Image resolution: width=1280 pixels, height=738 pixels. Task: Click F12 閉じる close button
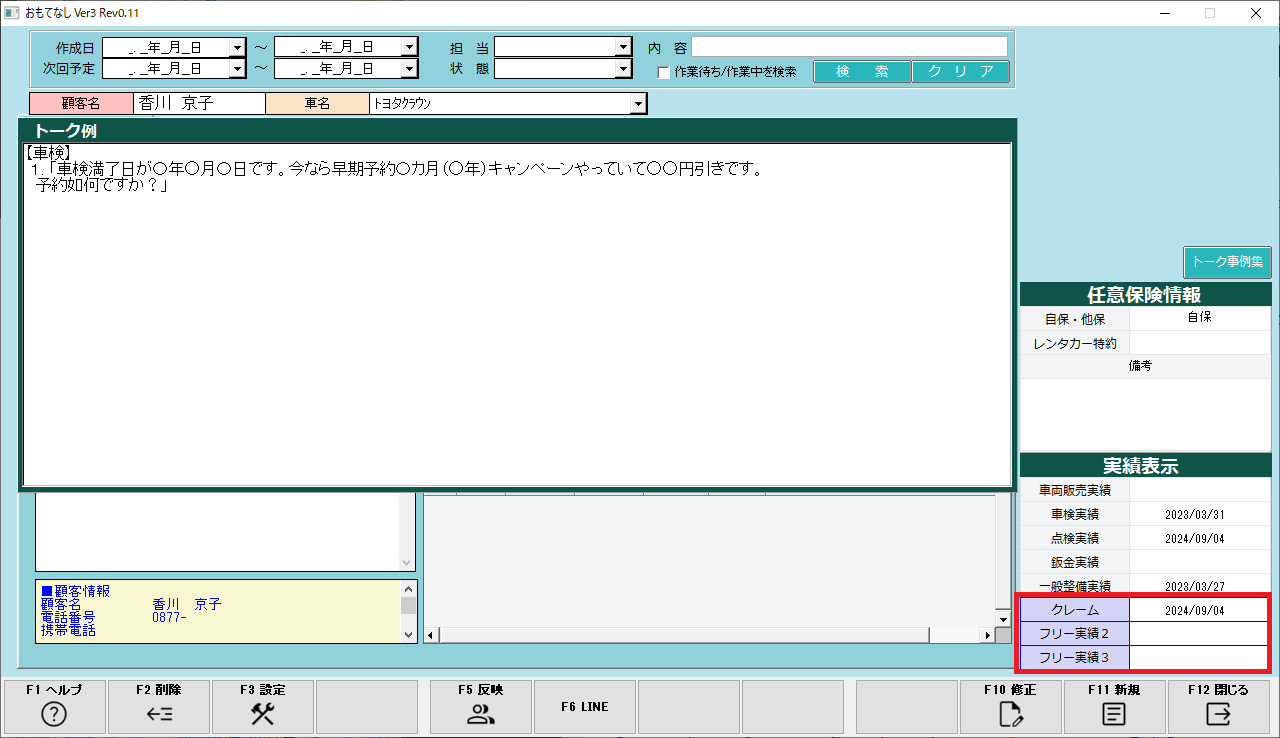point(1218,707)
